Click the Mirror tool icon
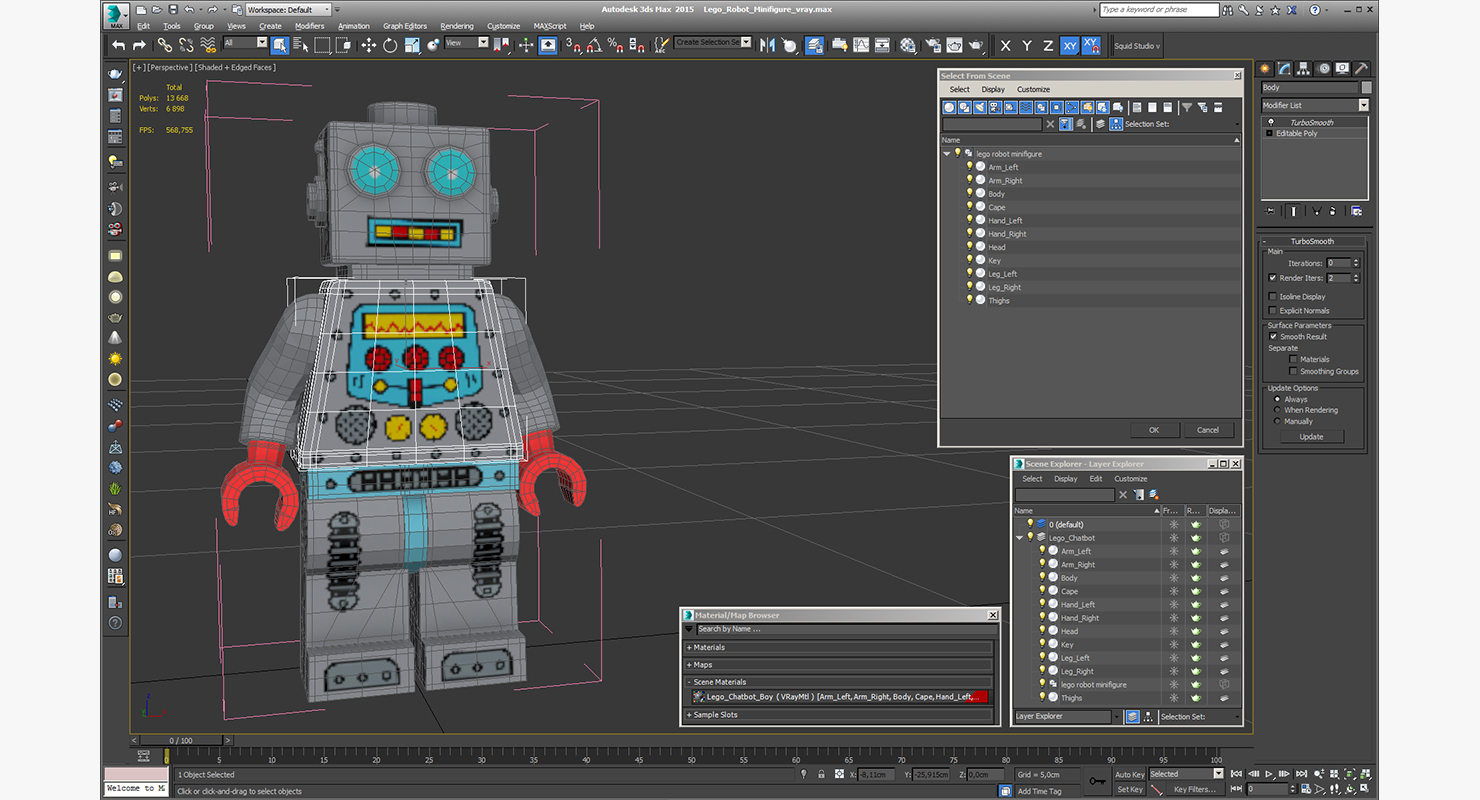Image resolution: width=1480 pixels, height=800 pixels. 767,45
